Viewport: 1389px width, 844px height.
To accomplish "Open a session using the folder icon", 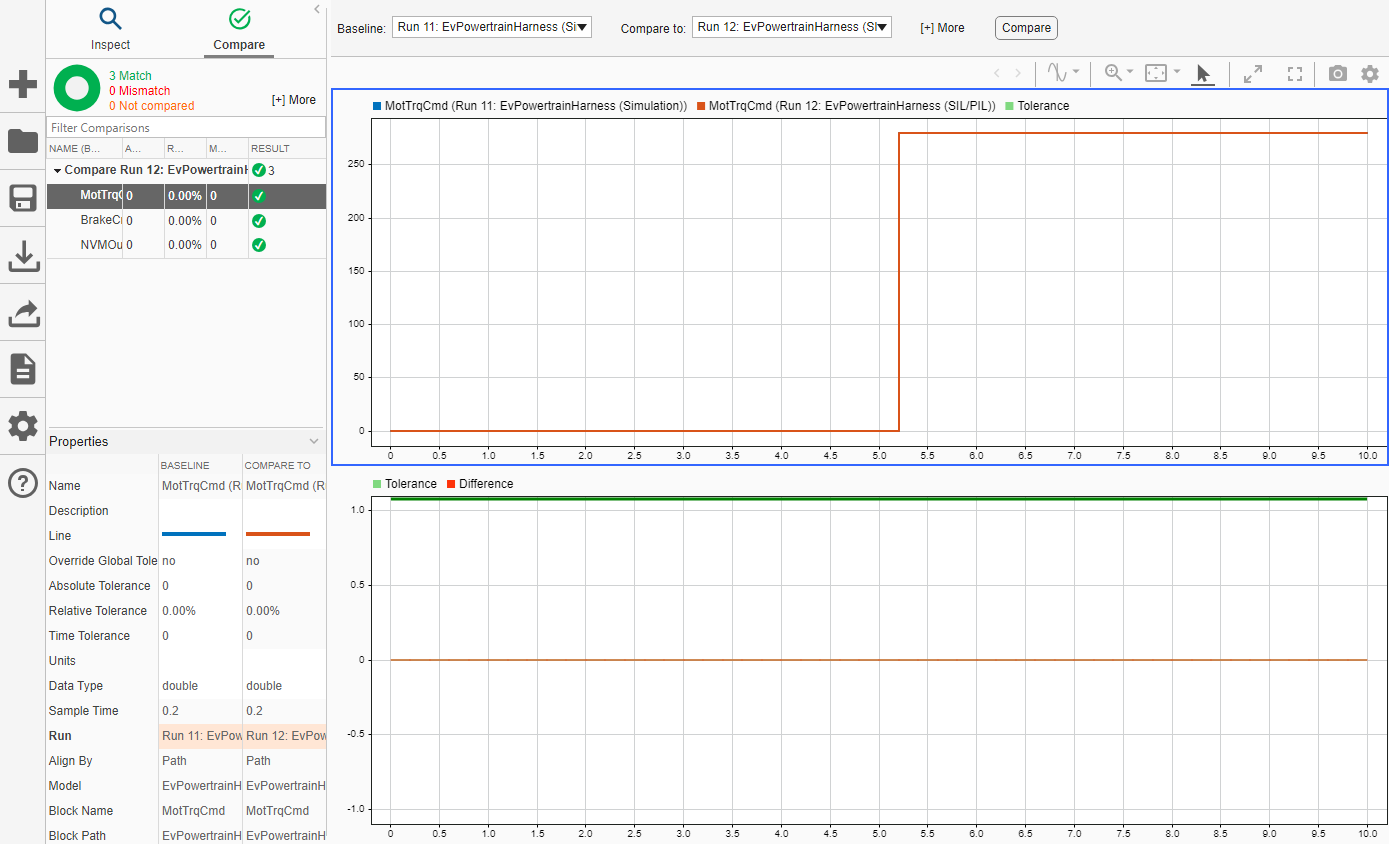I will coord(22,141).
